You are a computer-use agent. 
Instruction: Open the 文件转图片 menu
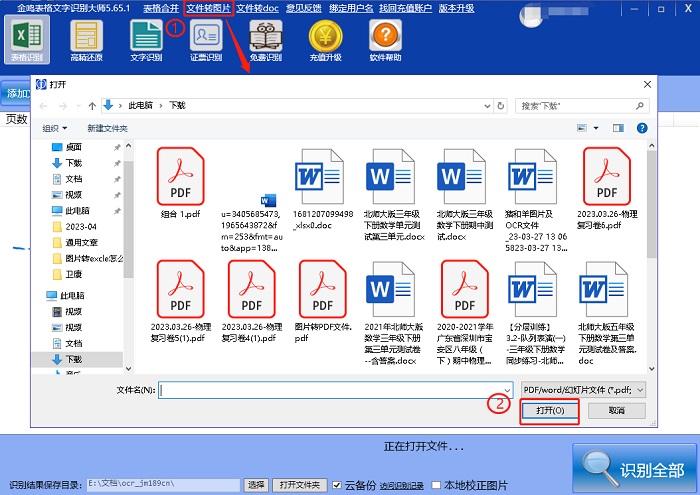coord(208,8)
